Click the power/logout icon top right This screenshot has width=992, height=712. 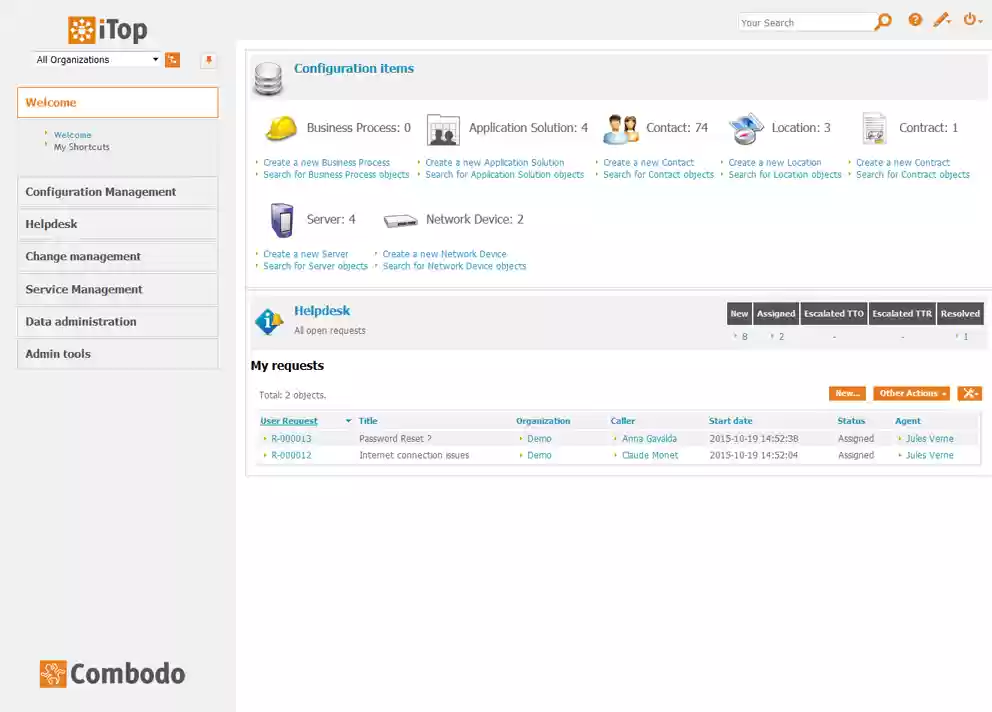click(x=971, y=19)
